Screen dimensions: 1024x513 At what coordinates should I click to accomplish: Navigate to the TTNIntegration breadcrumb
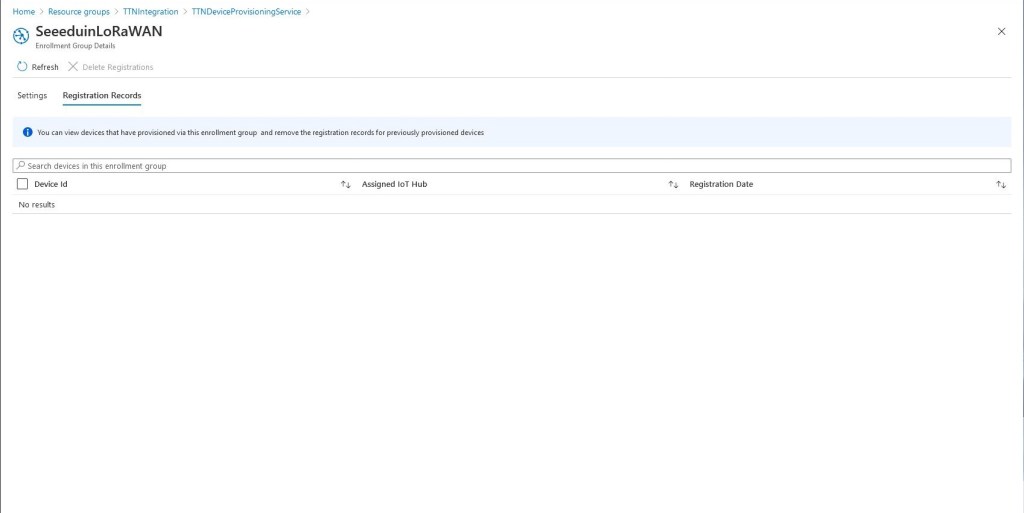click(x=151, y=12)
